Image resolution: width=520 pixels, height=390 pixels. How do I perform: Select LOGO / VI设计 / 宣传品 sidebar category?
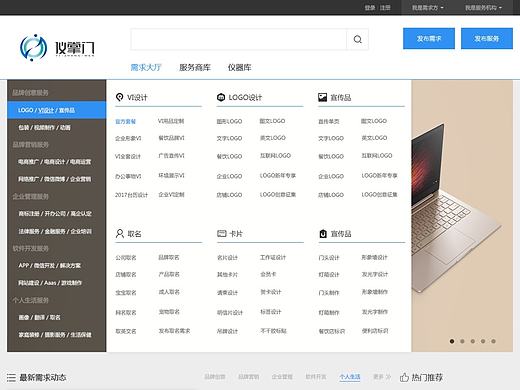tap(57, 110)
